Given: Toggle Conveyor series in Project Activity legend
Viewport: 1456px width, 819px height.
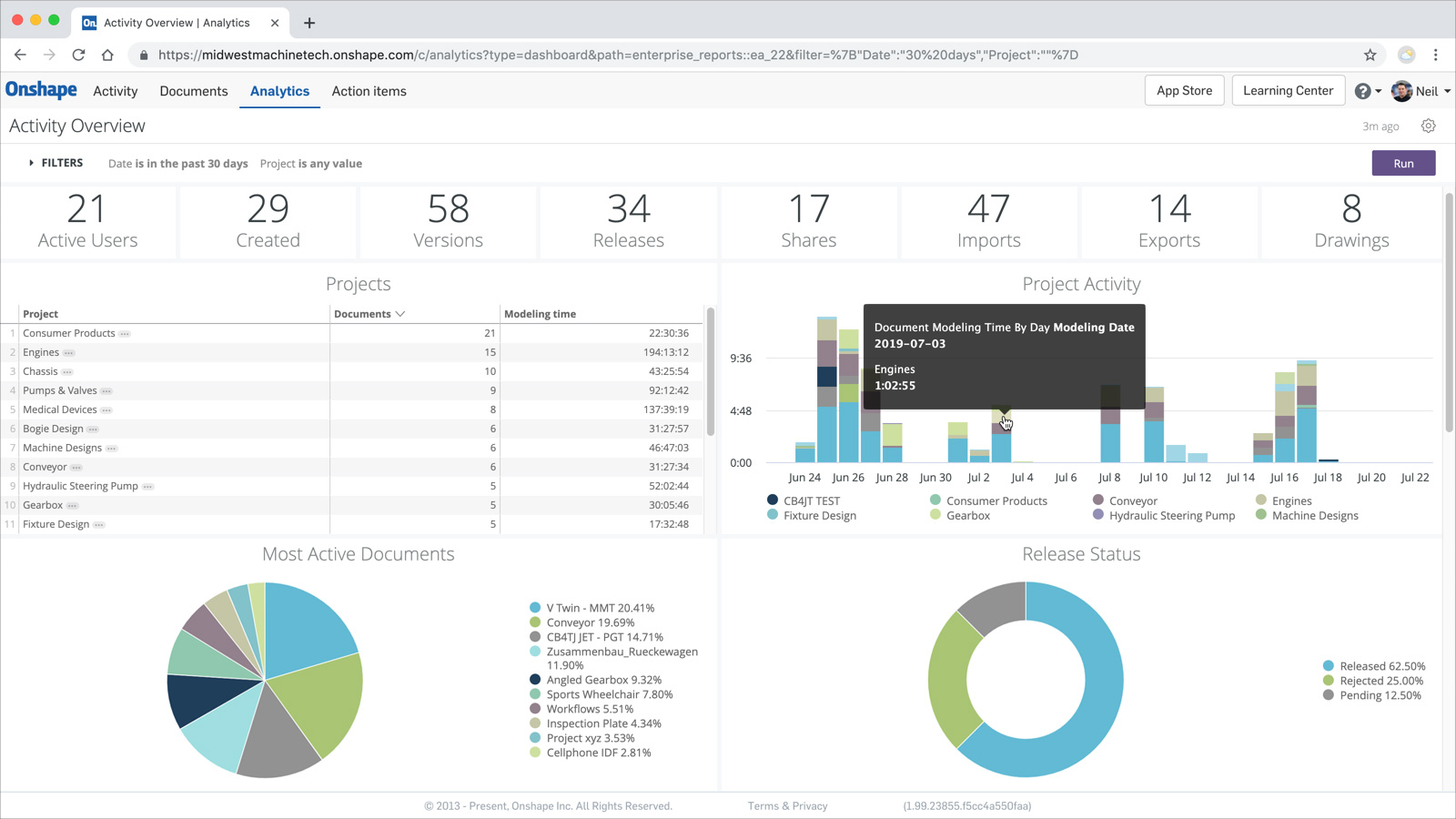Looking at the screenshot, I should click(1132, 500).
